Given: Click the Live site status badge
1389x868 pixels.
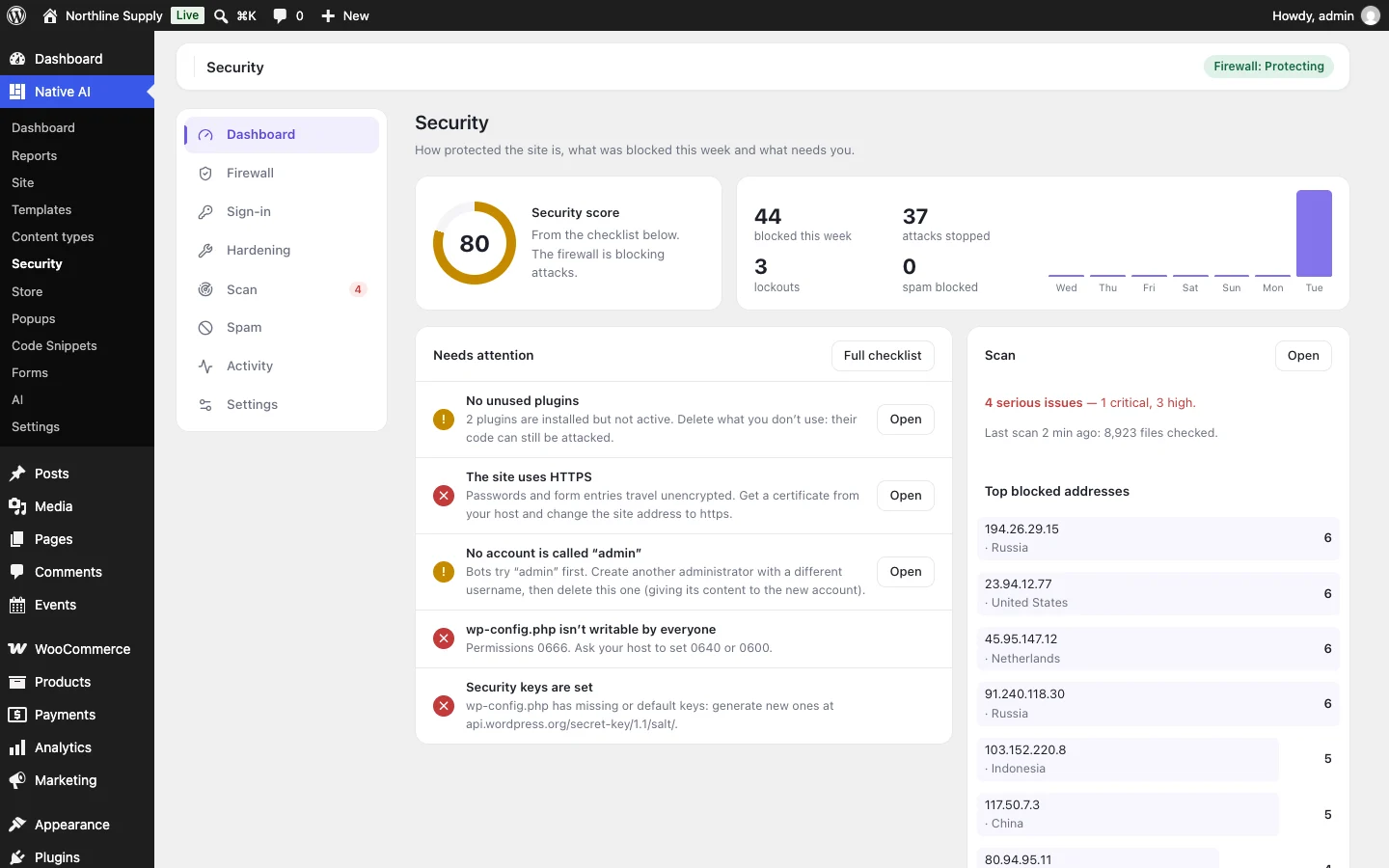Looking at the screenshot, I should [x=188, y=15].
